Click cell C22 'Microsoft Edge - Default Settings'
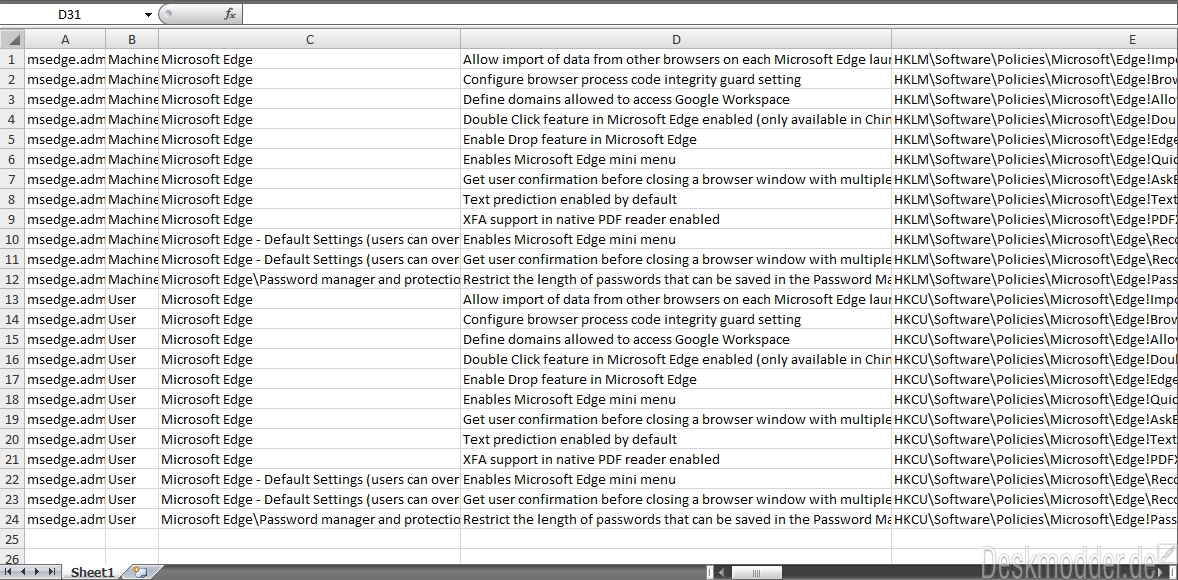The width and height of the screenshot is (1178, 580). [x=310, y=479]
